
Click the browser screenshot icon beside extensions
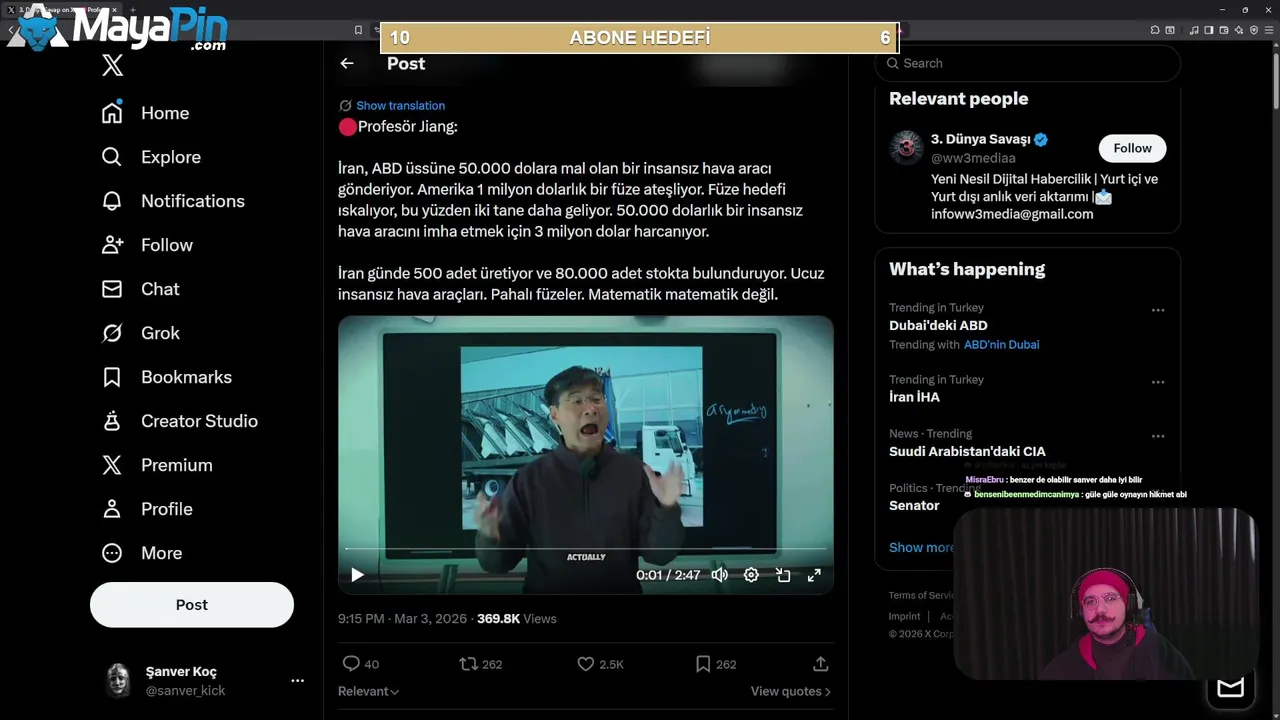pos(1170,30)
